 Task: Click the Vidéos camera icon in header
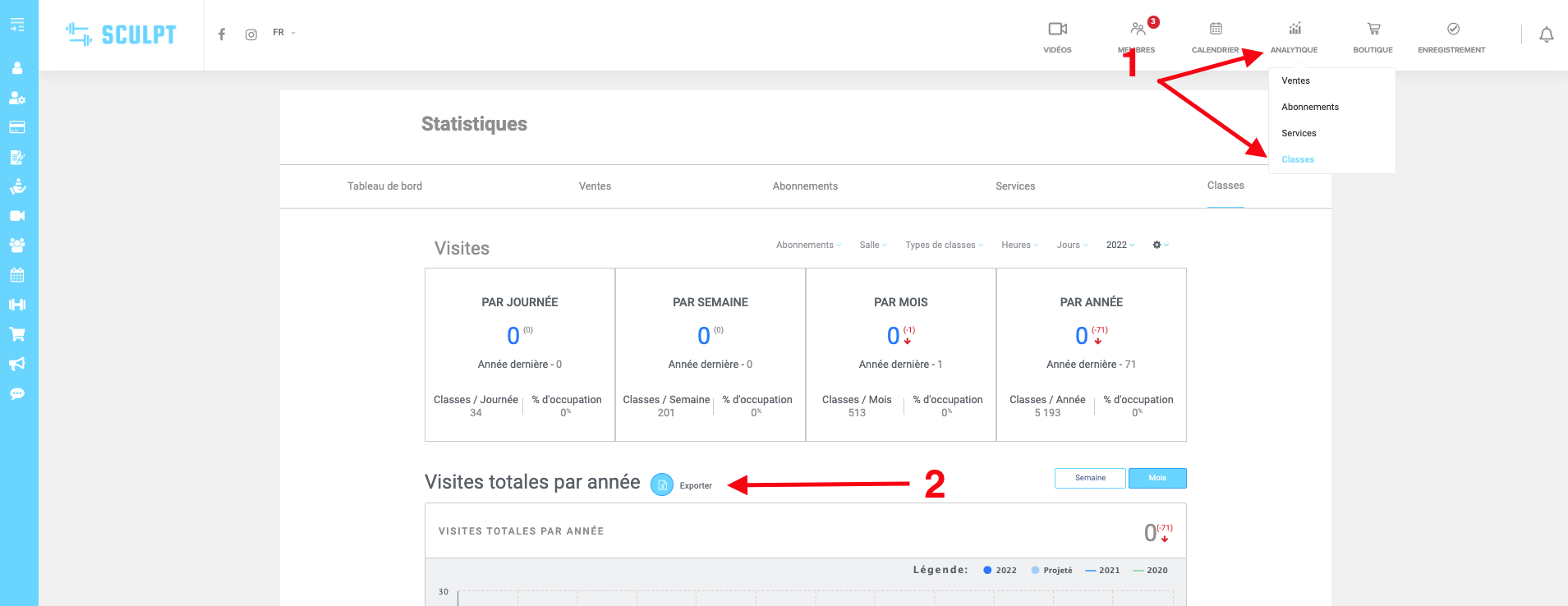(1057, 30)
